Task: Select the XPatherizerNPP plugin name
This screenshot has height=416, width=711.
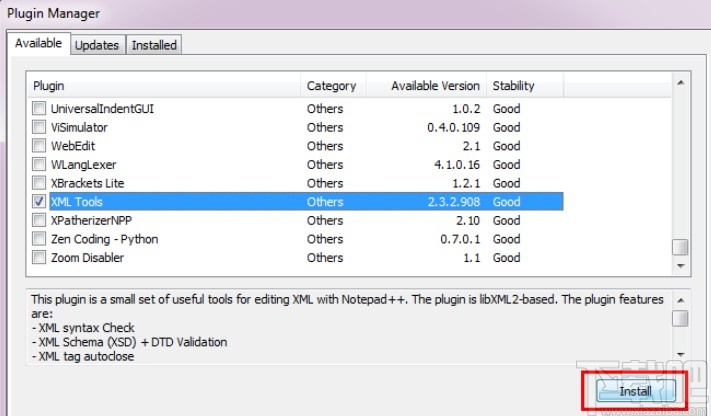Action: (91, 220)
